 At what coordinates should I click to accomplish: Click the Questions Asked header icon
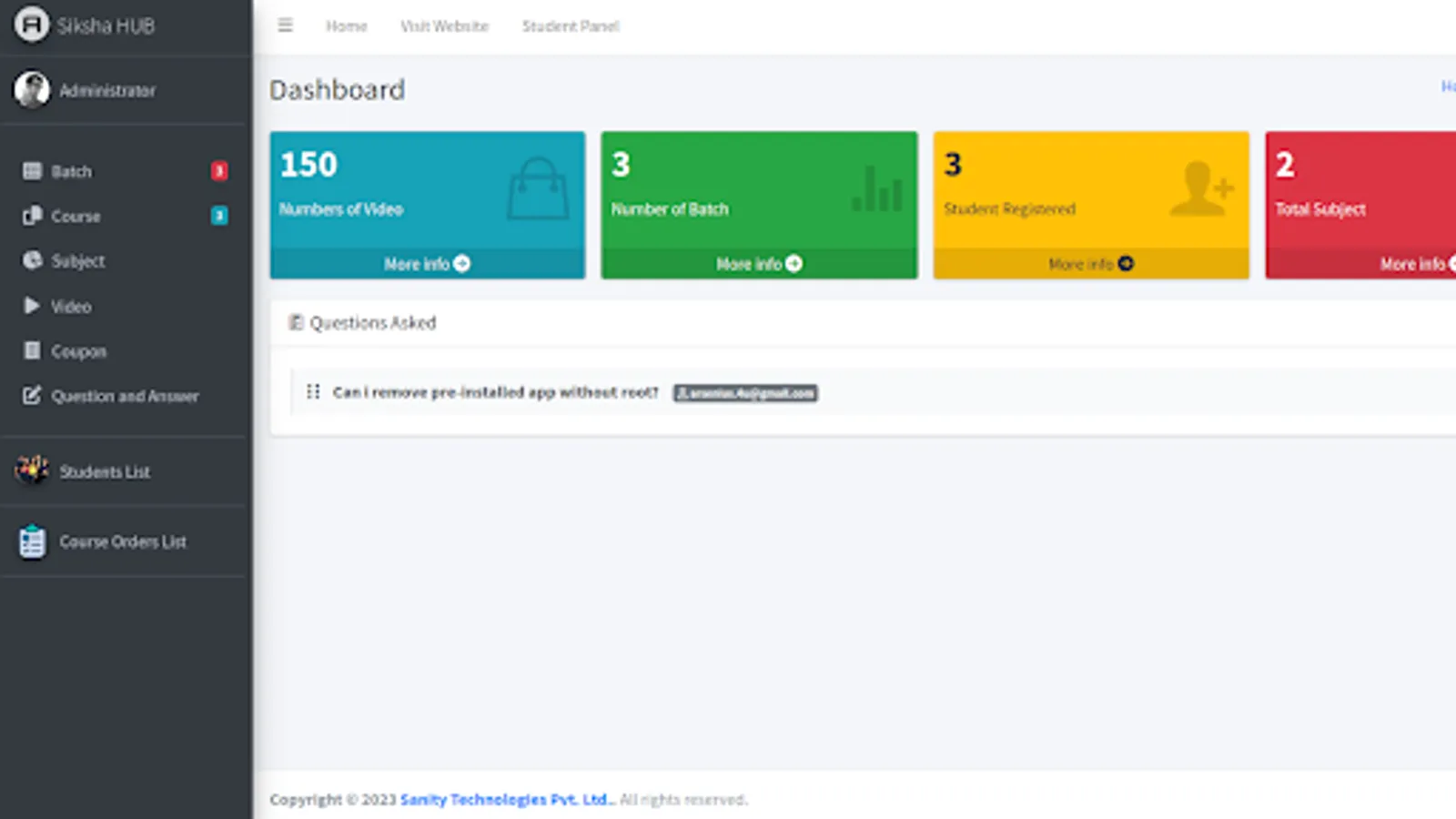[296, 322]
